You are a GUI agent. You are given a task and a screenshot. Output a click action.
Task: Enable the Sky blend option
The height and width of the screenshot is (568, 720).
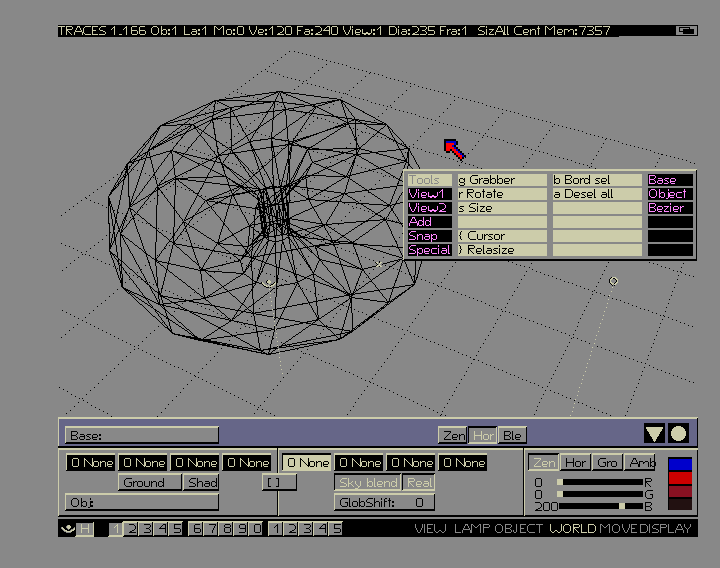click(367, 483)
